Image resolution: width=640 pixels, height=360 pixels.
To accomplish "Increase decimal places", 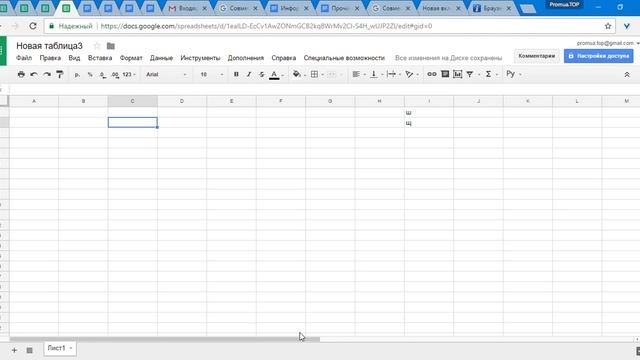I will (x=115, y=75).
